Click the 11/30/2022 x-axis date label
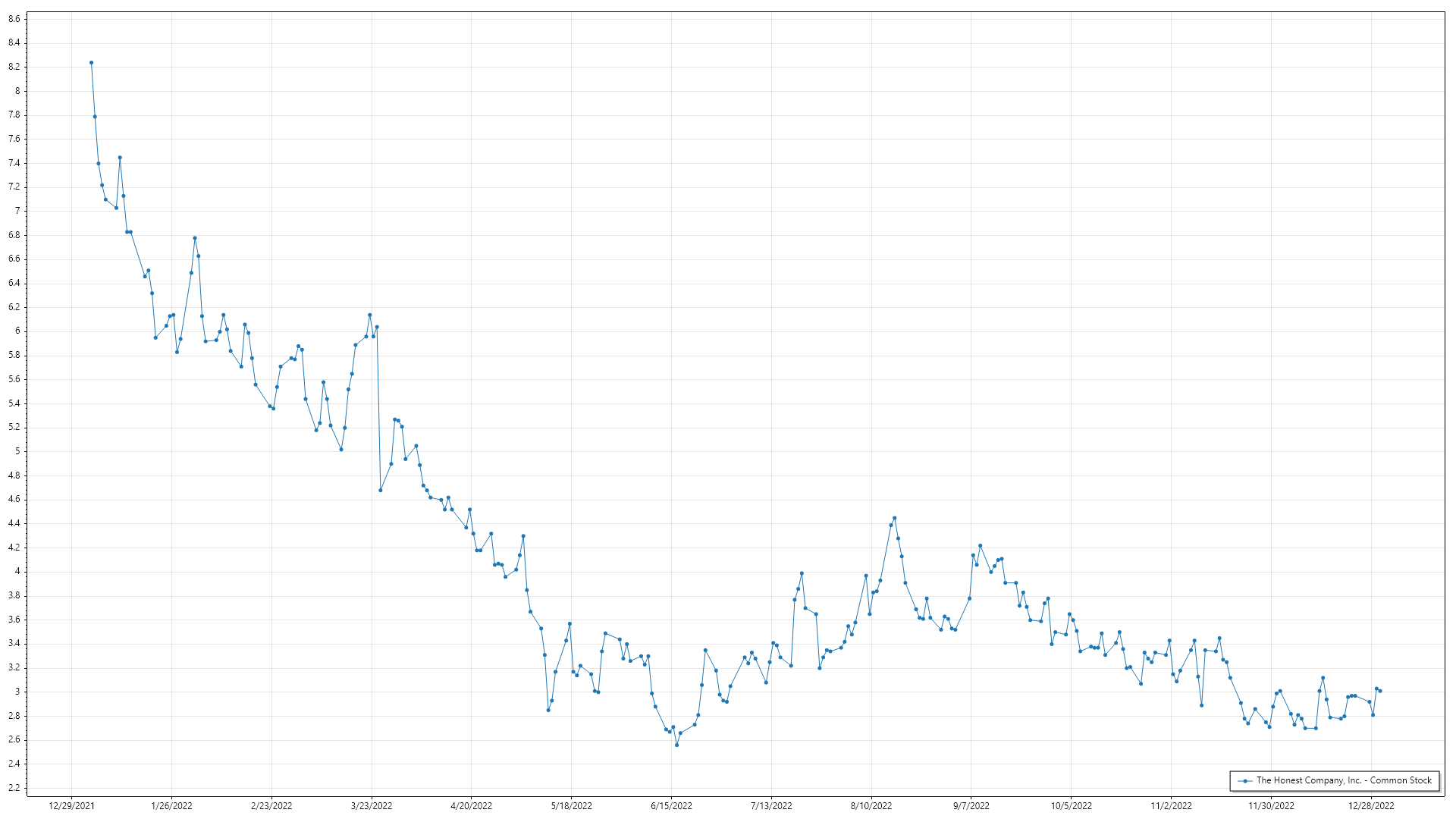1456x819 pixels. [x=1271, y=805]
